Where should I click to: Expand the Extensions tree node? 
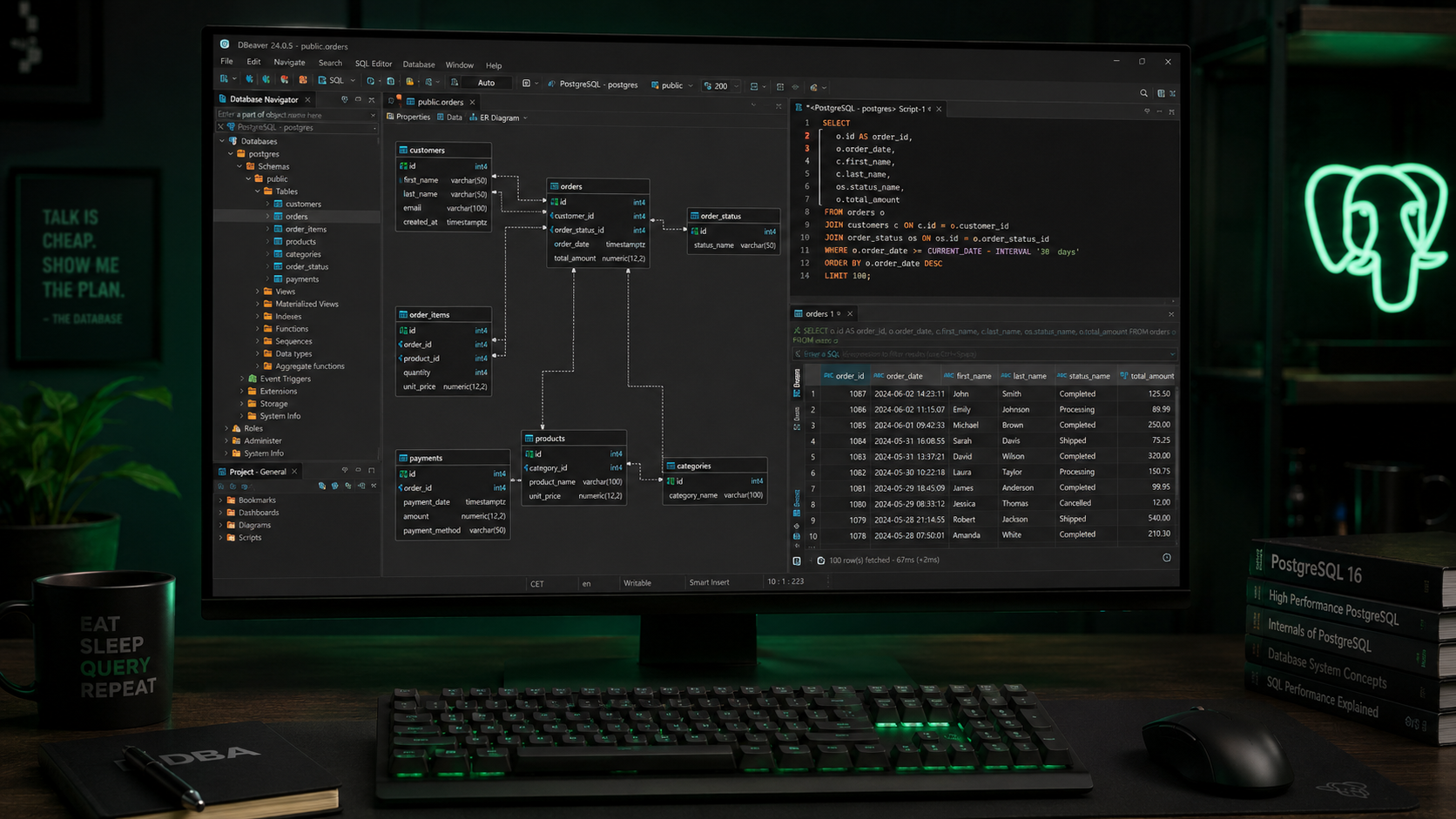click(242, 392)
